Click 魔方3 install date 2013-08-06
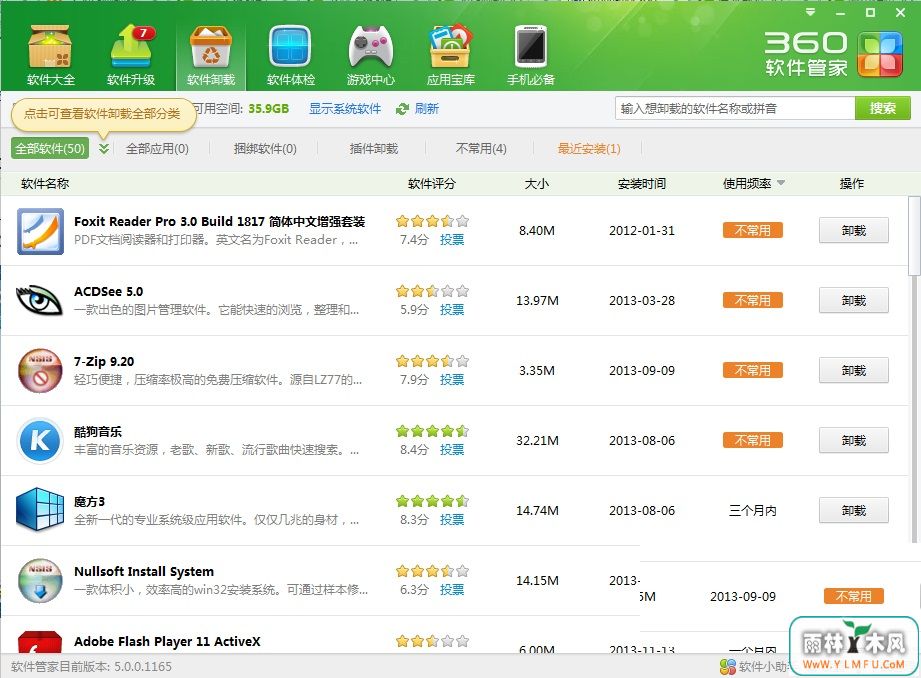The width and height of the screenshot is (921, 678). click(x=642, y=511)
